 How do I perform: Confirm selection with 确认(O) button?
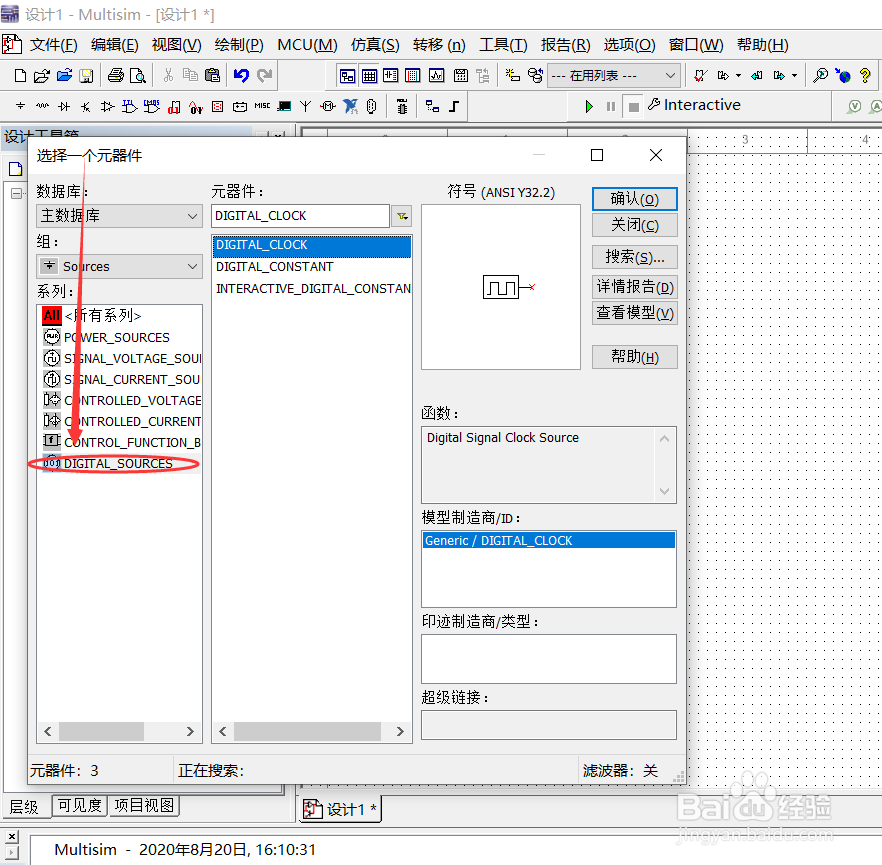634,199
